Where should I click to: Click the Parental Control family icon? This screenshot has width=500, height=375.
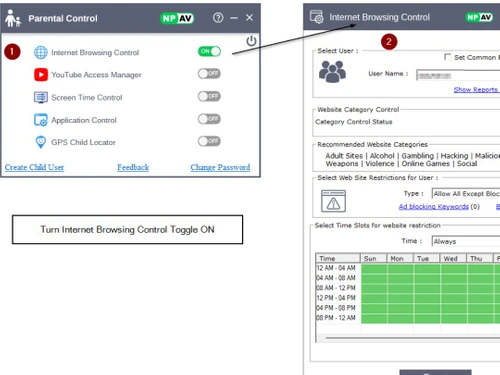click(13, 18)
